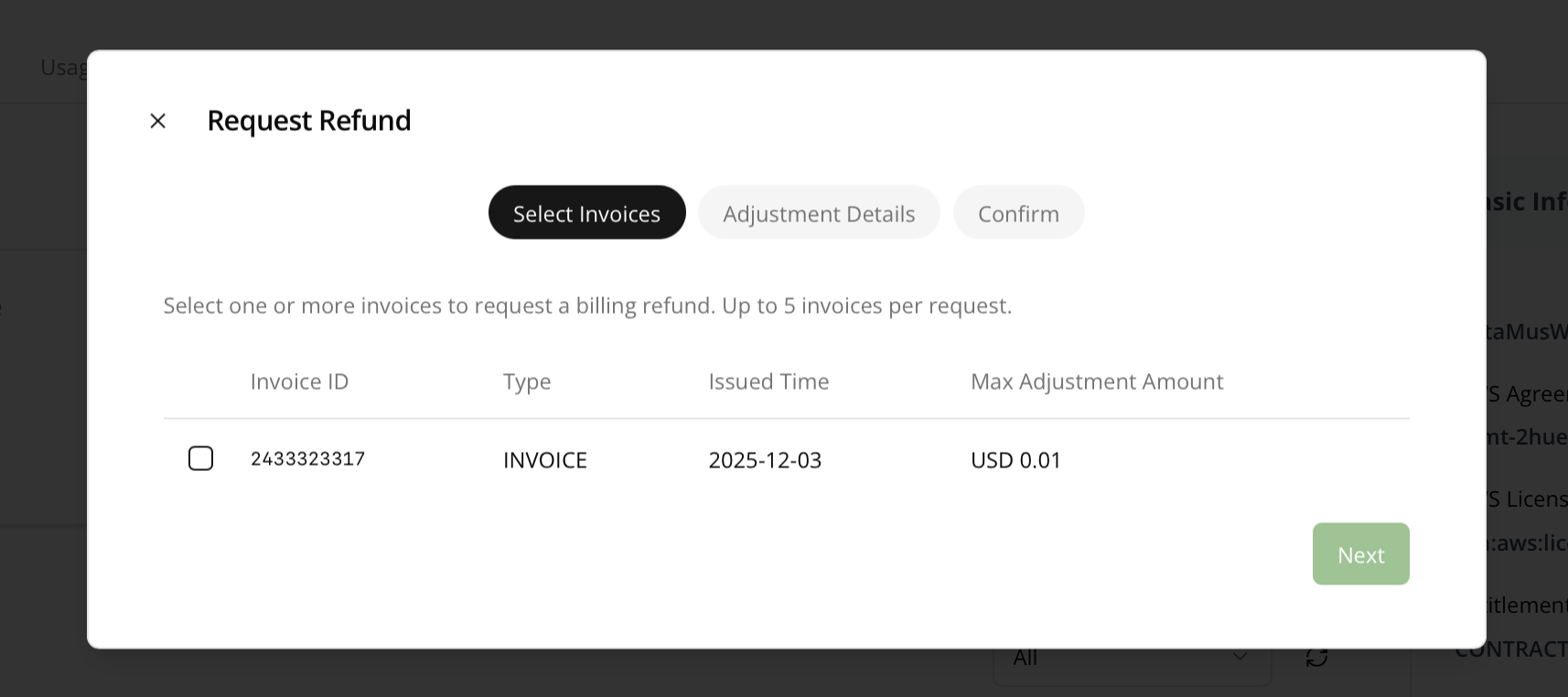Switch to the Adjustment Details step
Viewport: 1568px width, 697px height.
[x=819, y=212]
